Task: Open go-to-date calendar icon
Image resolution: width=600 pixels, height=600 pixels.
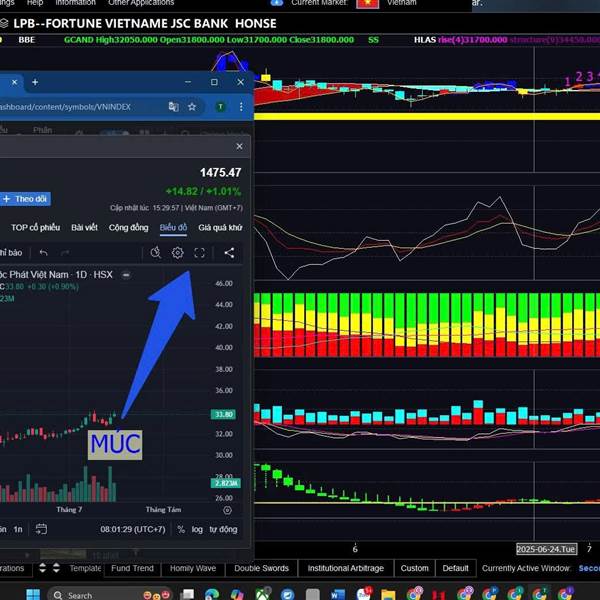Action: [x=41, y=529]
